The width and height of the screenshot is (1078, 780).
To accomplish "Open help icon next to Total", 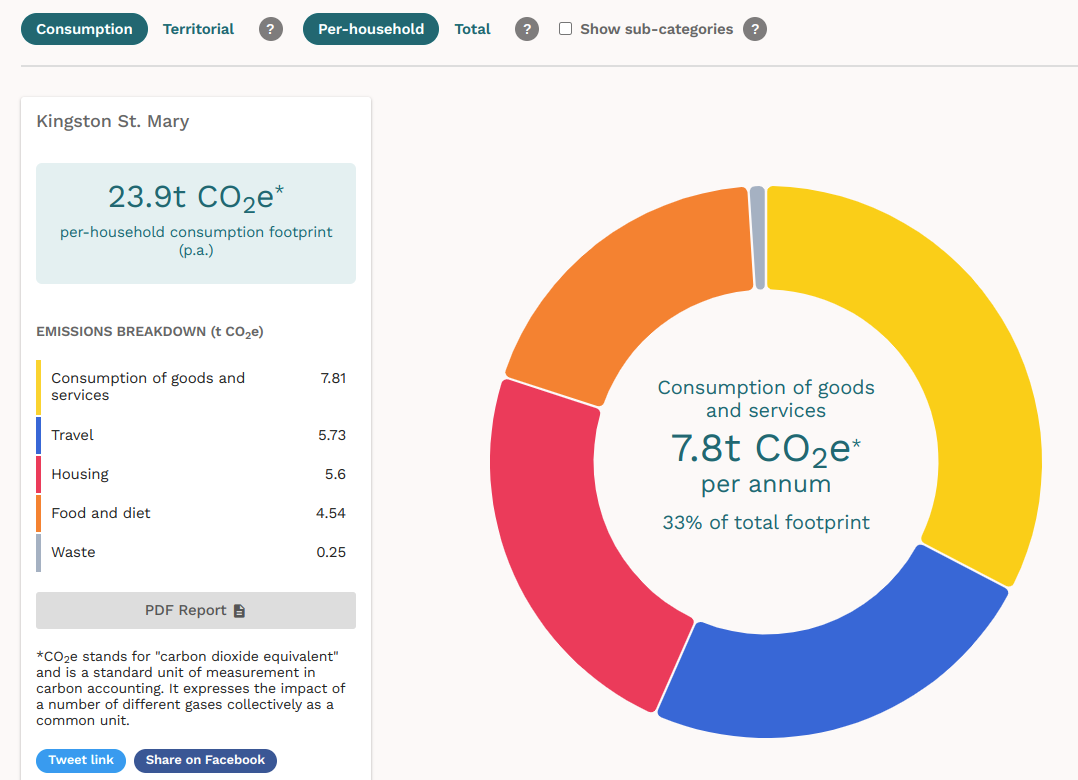I will click(527, 29).
